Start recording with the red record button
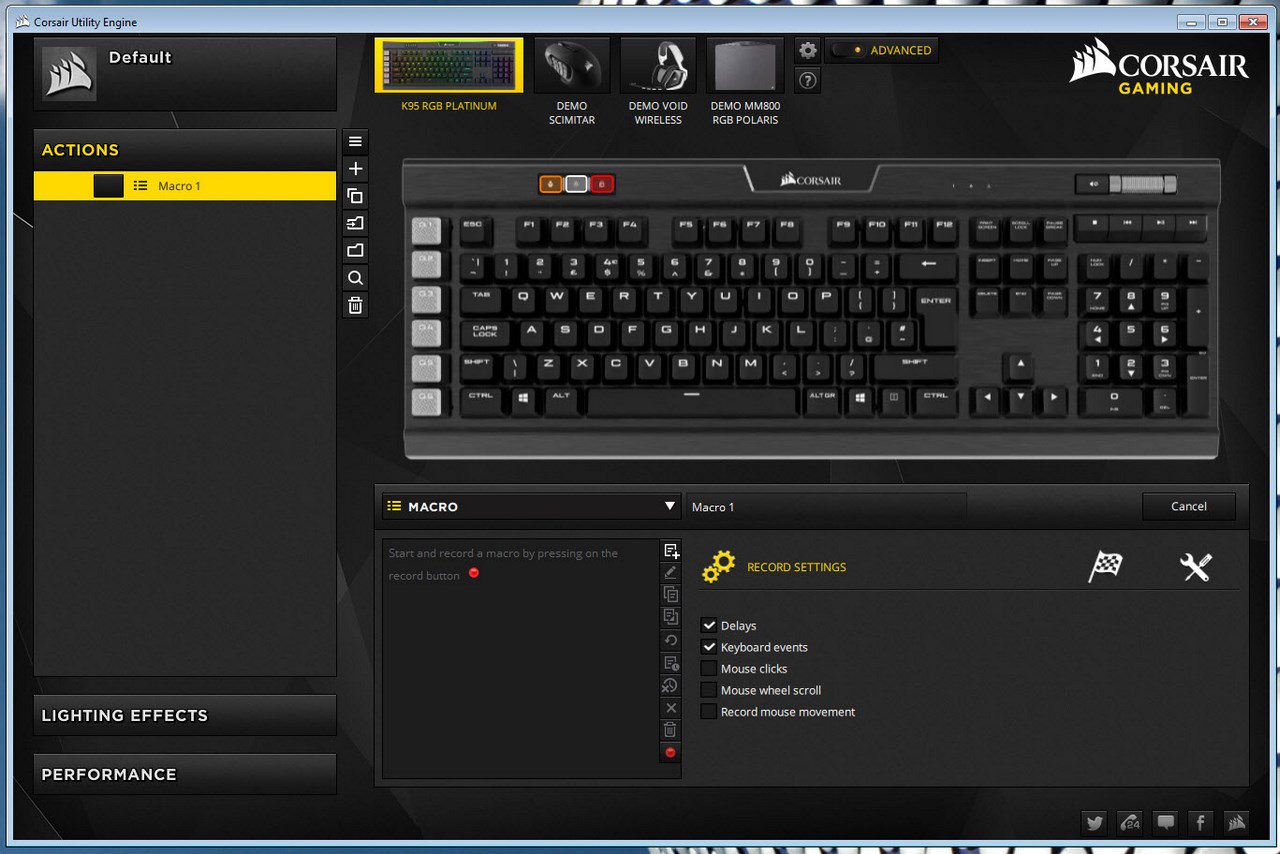Image resolution: width=1280 pixels, height=854 pixels. pos(671,752)
